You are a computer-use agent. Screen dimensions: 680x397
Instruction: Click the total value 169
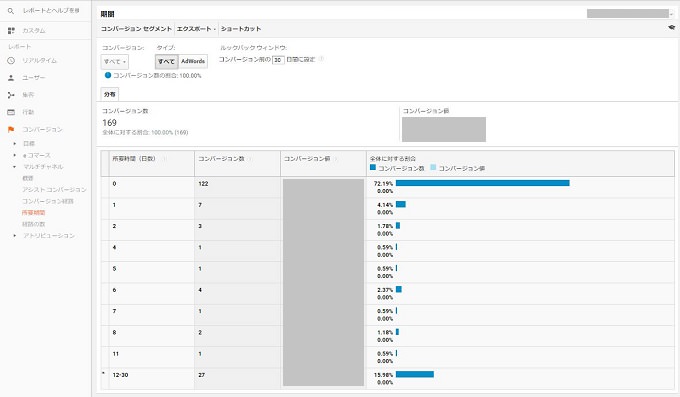(x=109, y=123)
